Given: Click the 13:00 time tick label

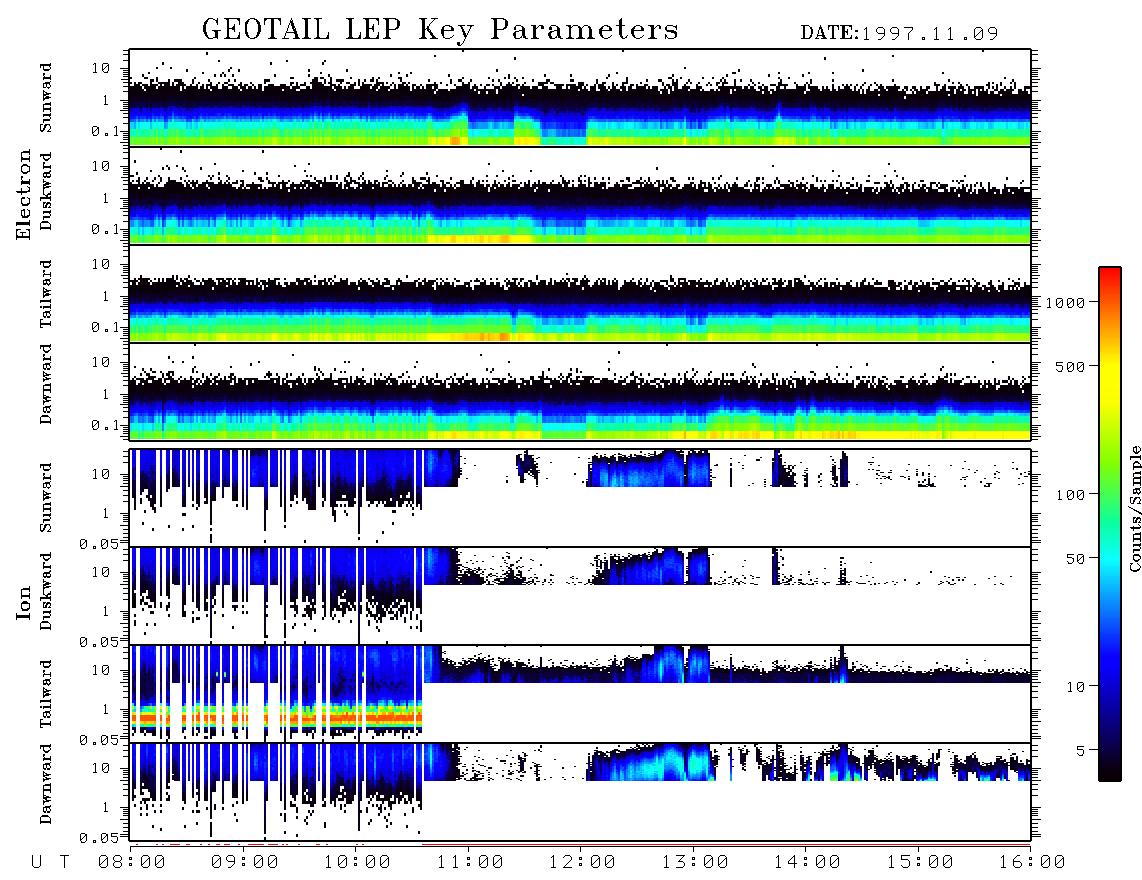Looking at the screenshot, I should tap(695, 863).
